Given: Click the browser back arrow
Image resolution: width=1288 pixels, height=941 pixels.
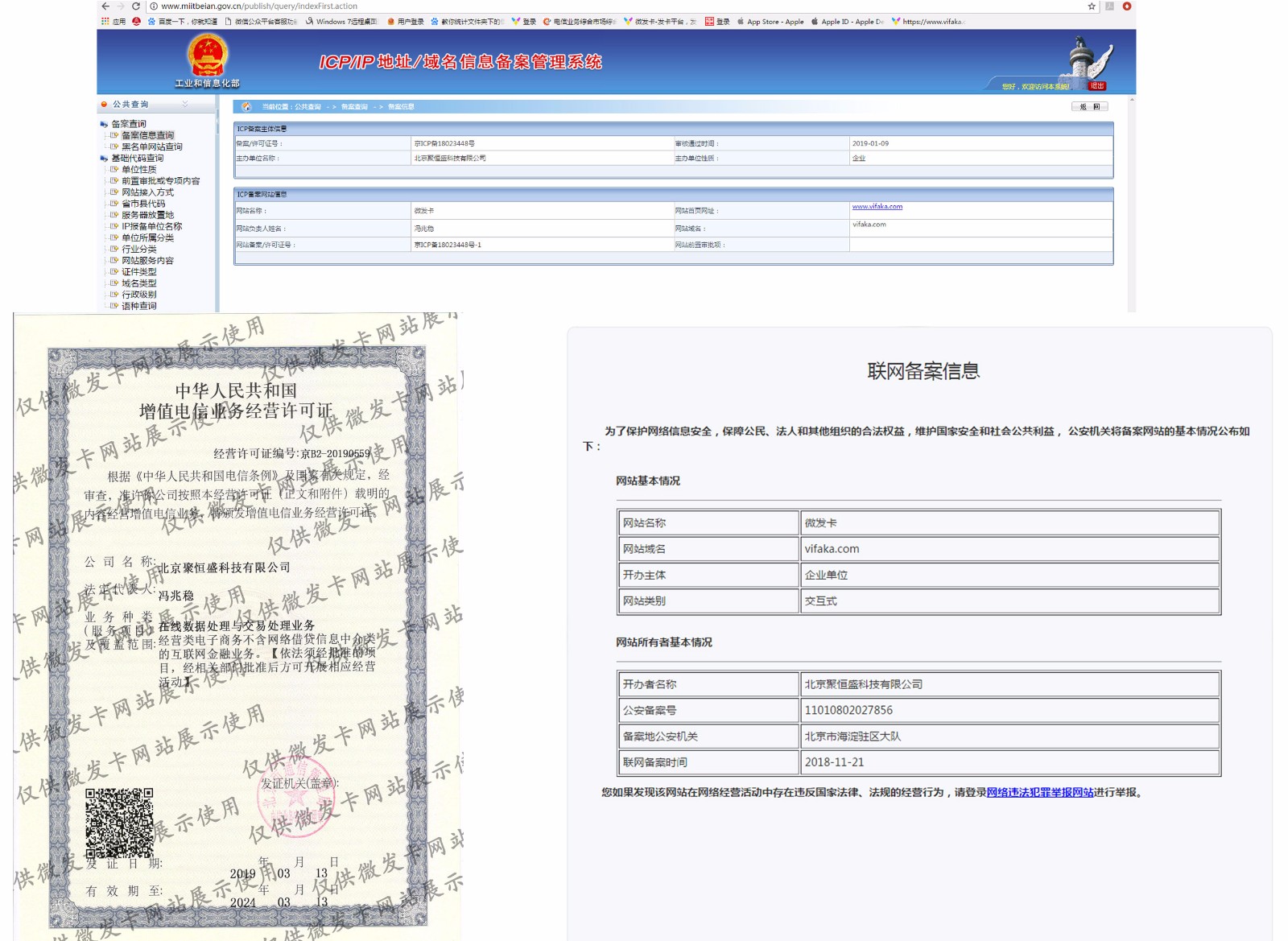Looking at the screenshot, I should [x=105, y=6].
